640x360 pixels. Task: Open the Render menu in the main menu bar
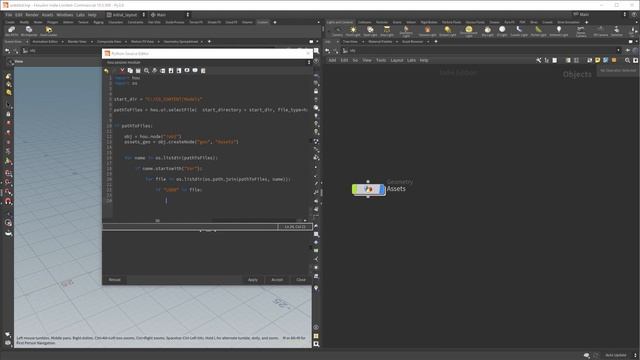[32, 15]
